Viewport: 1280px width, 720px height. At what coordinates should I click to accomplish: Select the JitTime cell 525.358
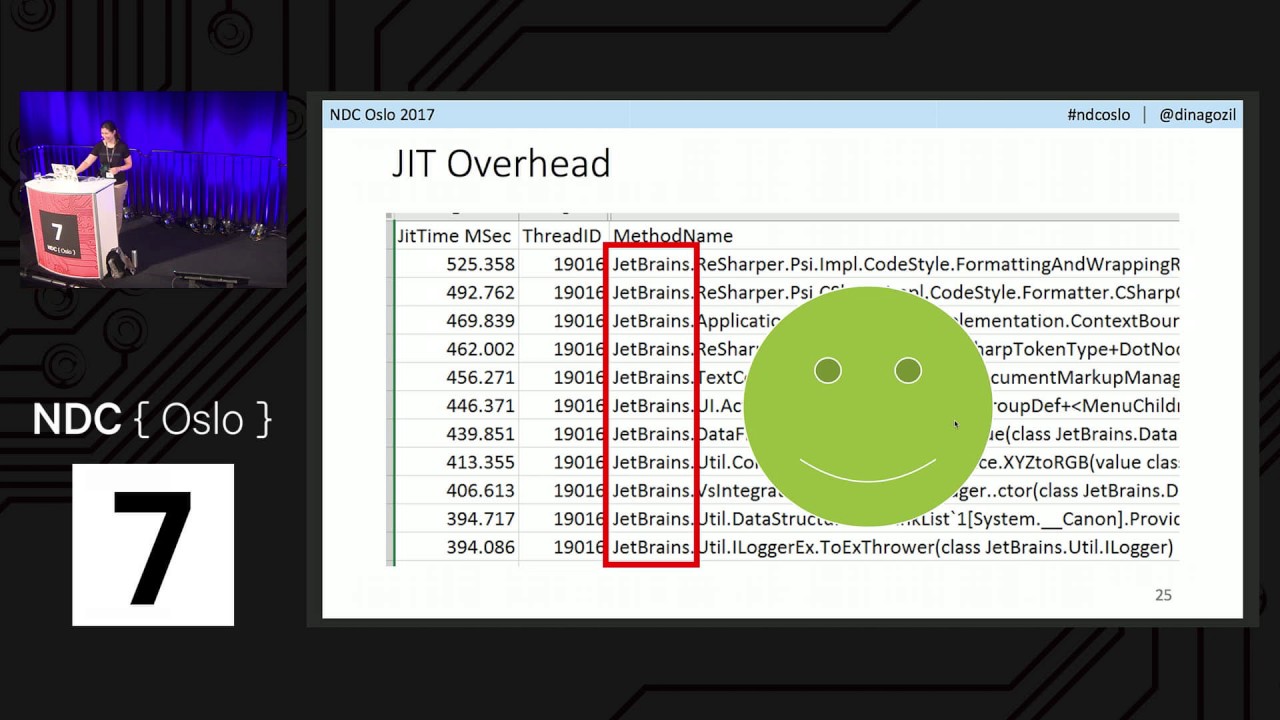482,264
